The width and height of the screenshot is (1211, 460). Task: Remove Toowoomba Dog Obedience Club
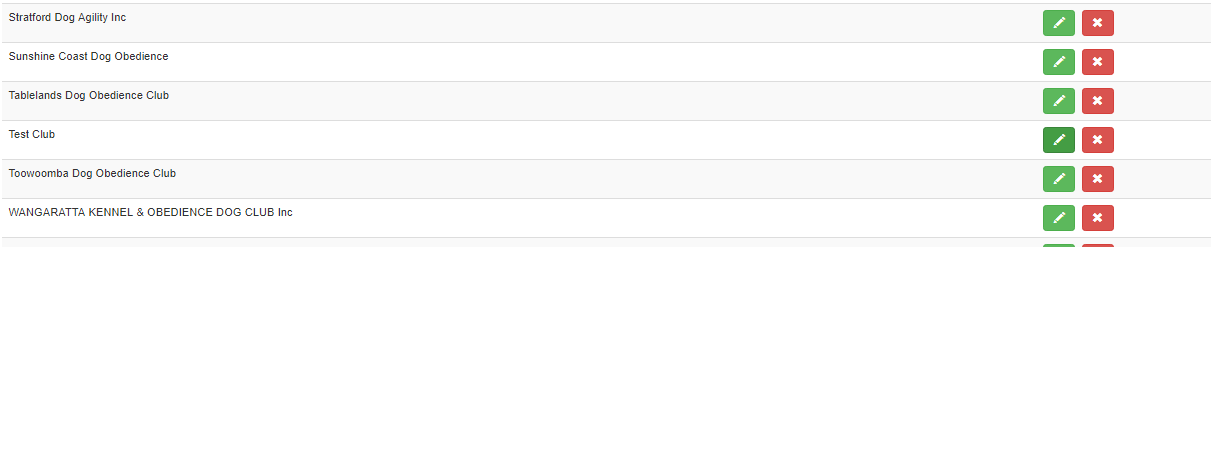(1098, 179)
